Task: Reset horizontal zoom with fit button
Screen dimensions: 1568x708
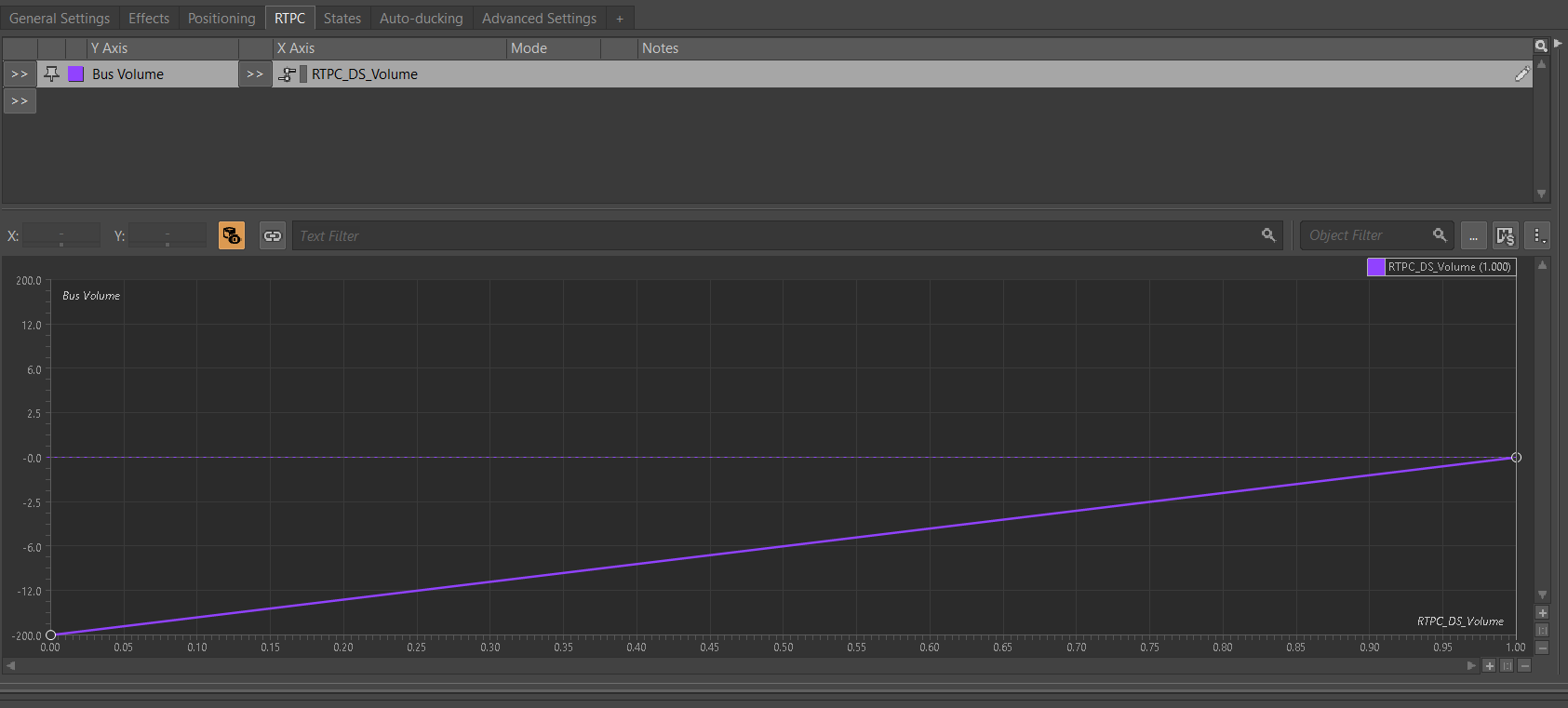Action: 1507,666
